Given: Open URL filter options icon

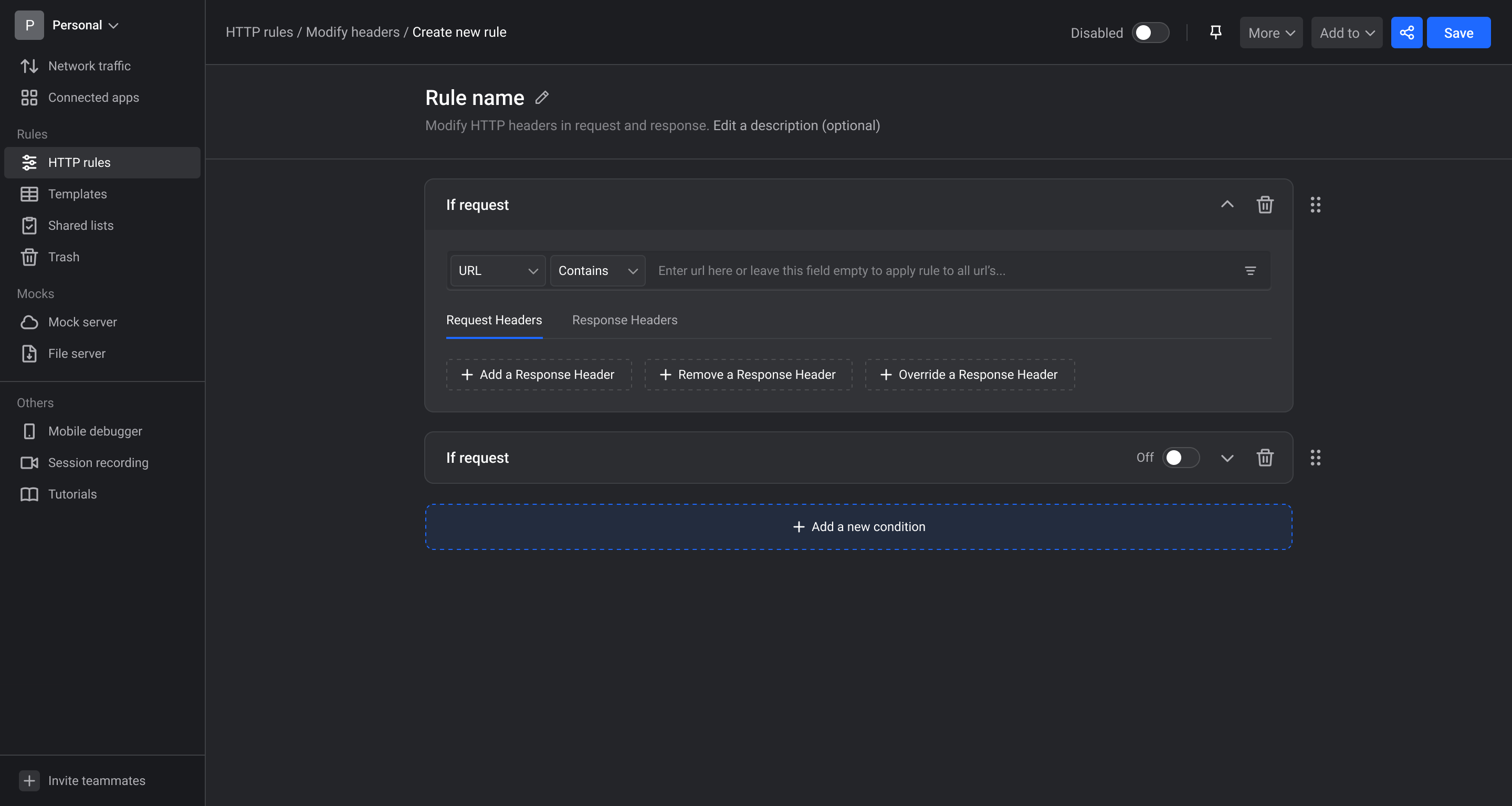Looking at the screenshot, I should (x=1250, y=270).
